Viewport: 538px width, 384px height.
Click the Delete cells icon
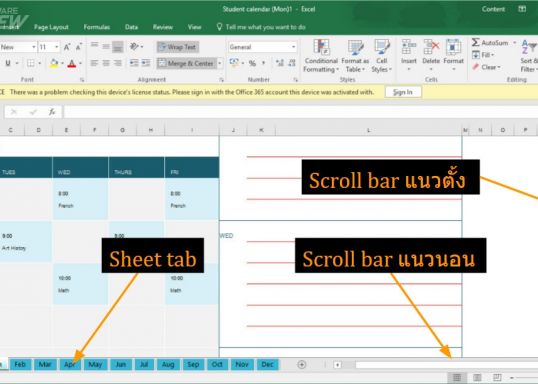tap(431, 47)
